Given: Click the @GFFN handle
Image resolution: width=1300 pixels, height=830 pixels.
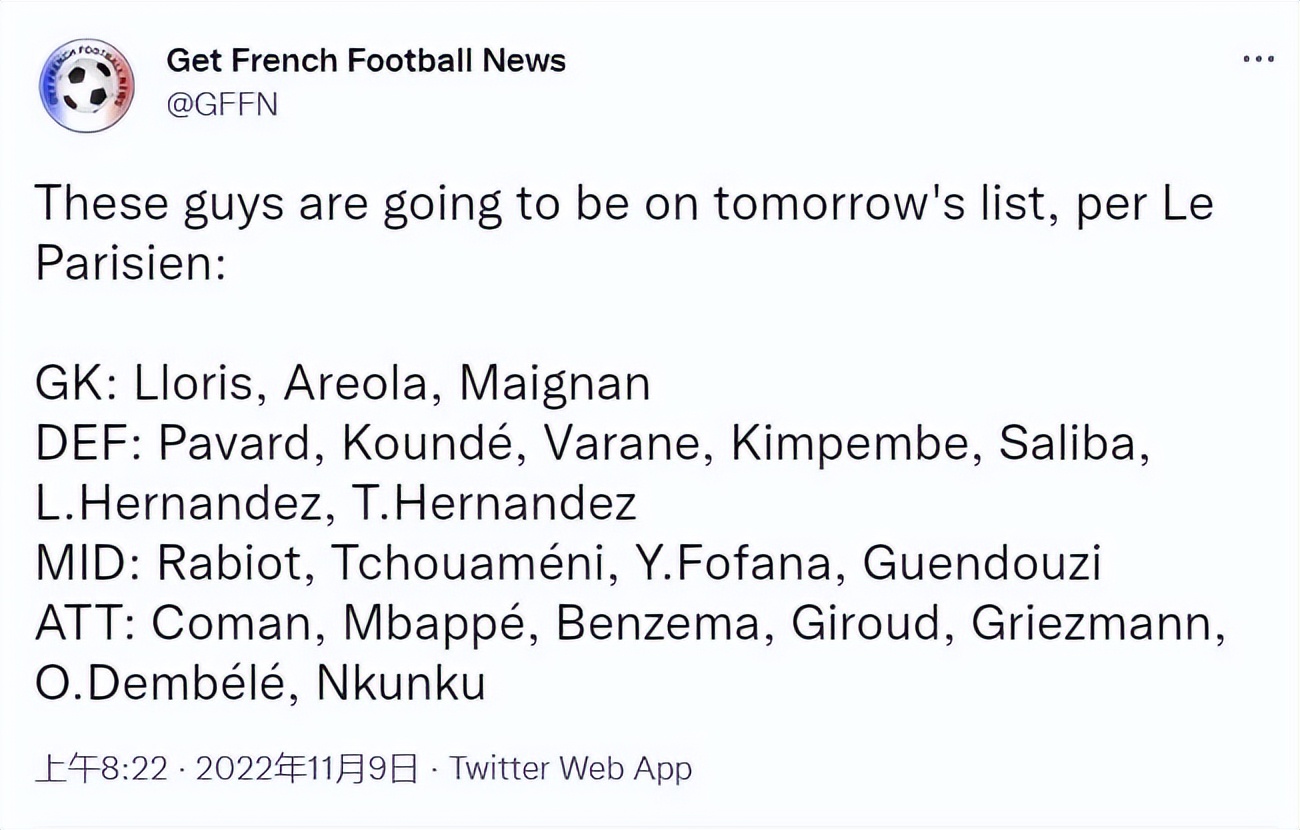Looking at the screenshot, I should [221, 106].
